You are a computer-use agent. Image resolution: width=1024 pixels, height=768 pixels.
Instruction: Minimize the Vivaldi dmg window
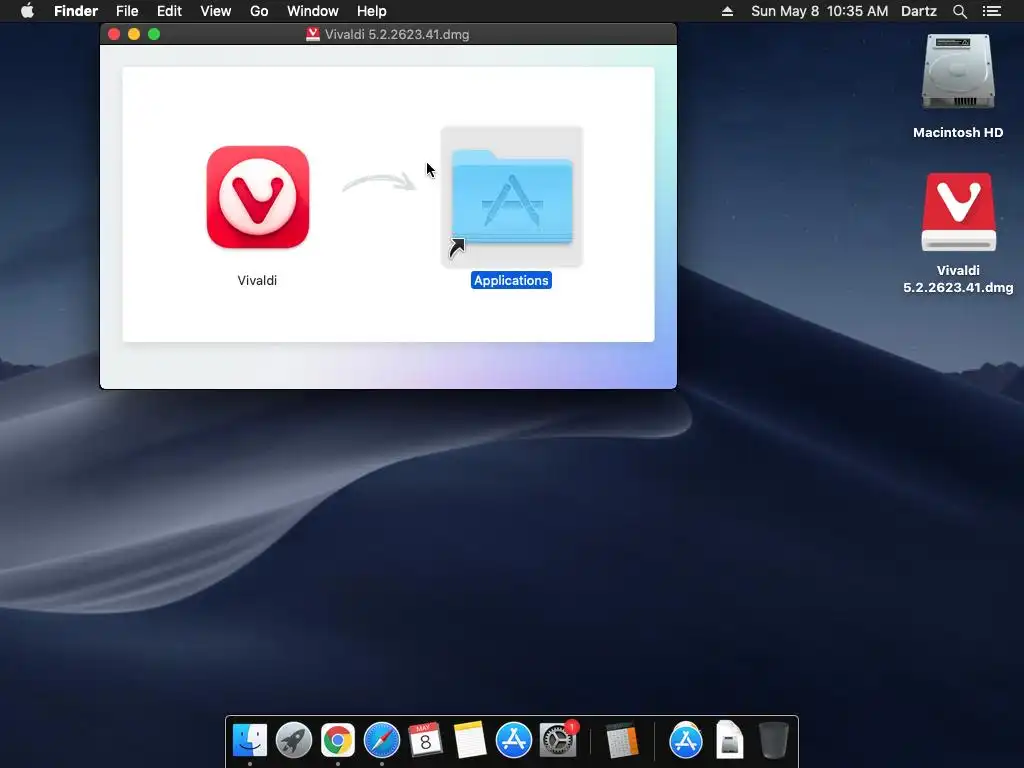click(x=134, y=34)
